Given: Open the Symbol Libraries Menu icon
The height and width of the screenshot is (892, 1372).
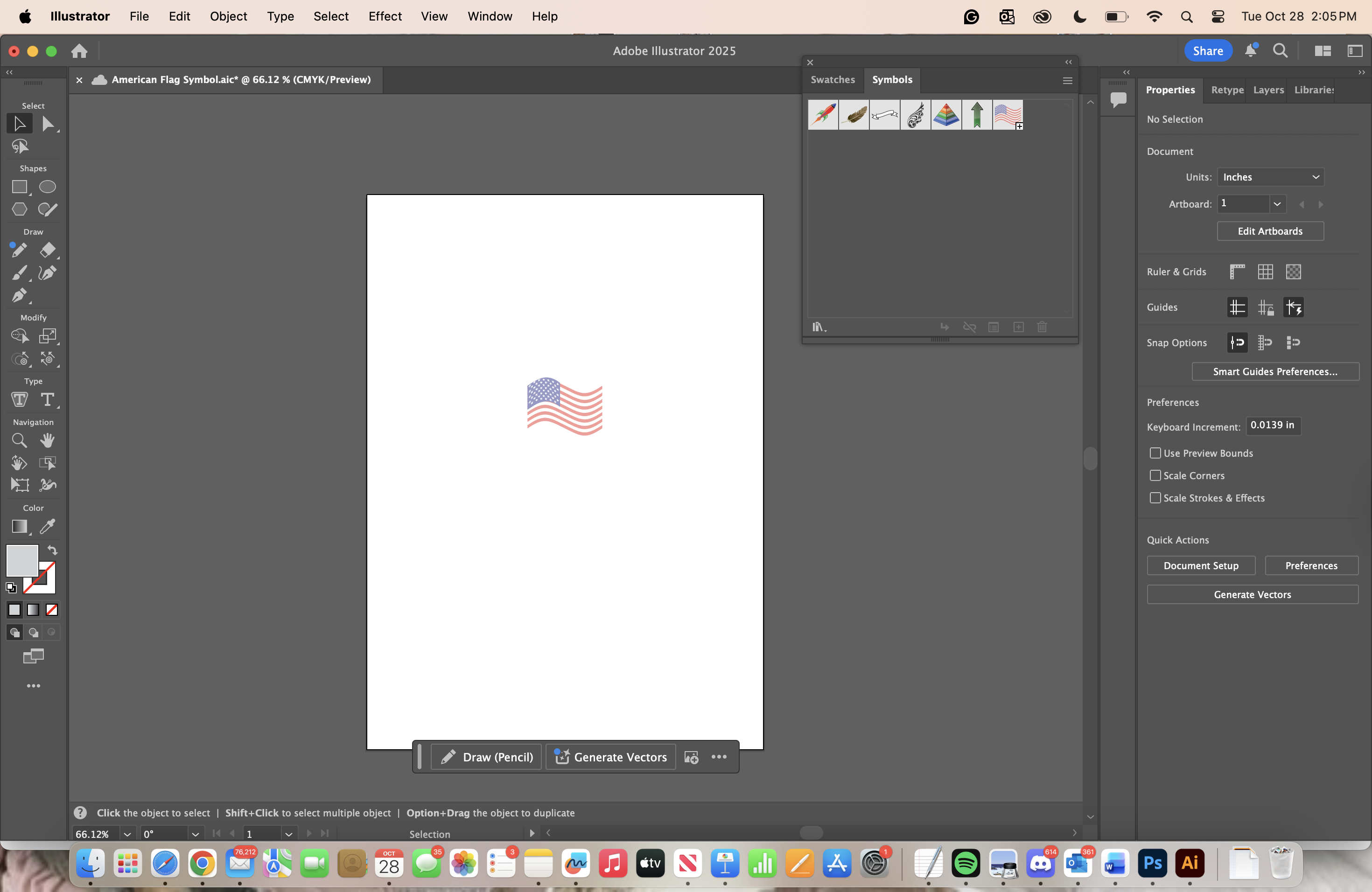Looking at the screenshot, I should pyautogui.click(x=819, y=328).
